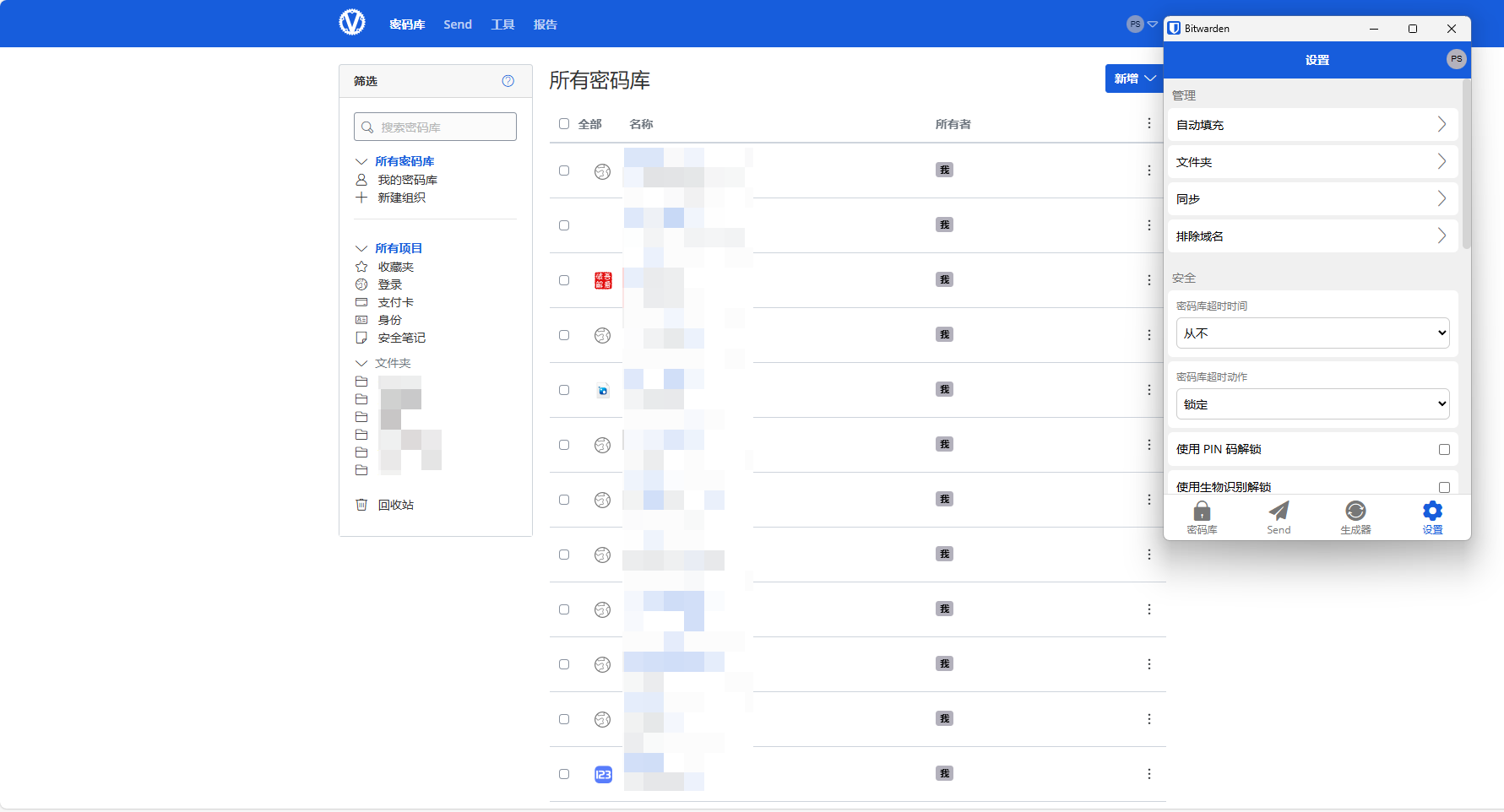Image resolution: width=1504 pixels, height=812 pixels.
Task: Open account menu arrow next to PS avatar
Action: pyautogui.click(x=1152, y=24)
